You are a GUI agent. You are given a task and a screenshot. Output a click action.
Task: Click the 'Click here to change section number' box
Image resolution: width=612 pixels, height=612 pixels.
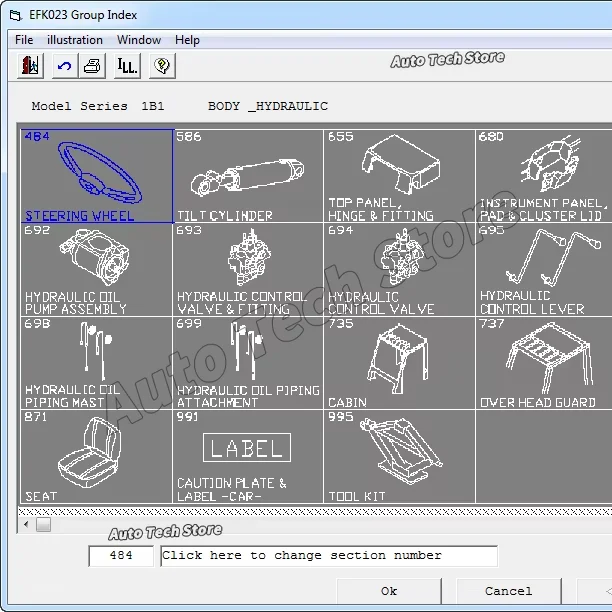click(329, 556)
